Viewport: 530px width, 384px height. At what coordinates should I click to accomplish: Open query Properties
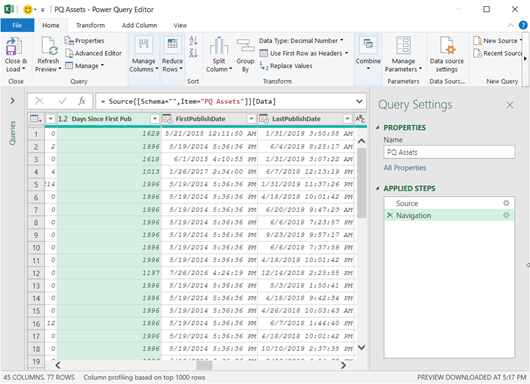click(85, 41)
